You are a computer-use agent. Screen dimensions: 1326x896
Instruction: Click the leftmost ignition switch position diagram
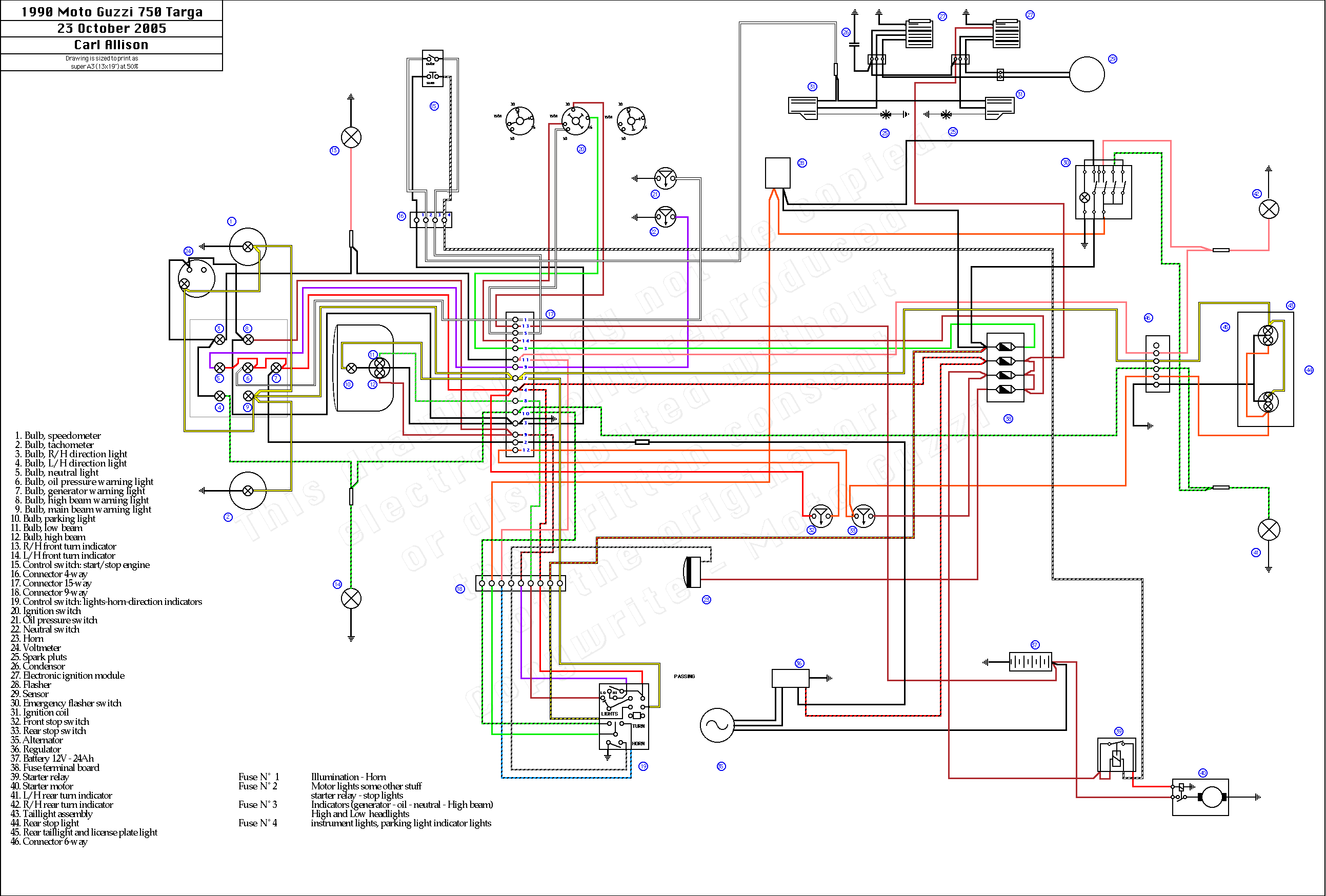(x=519, y=121)
